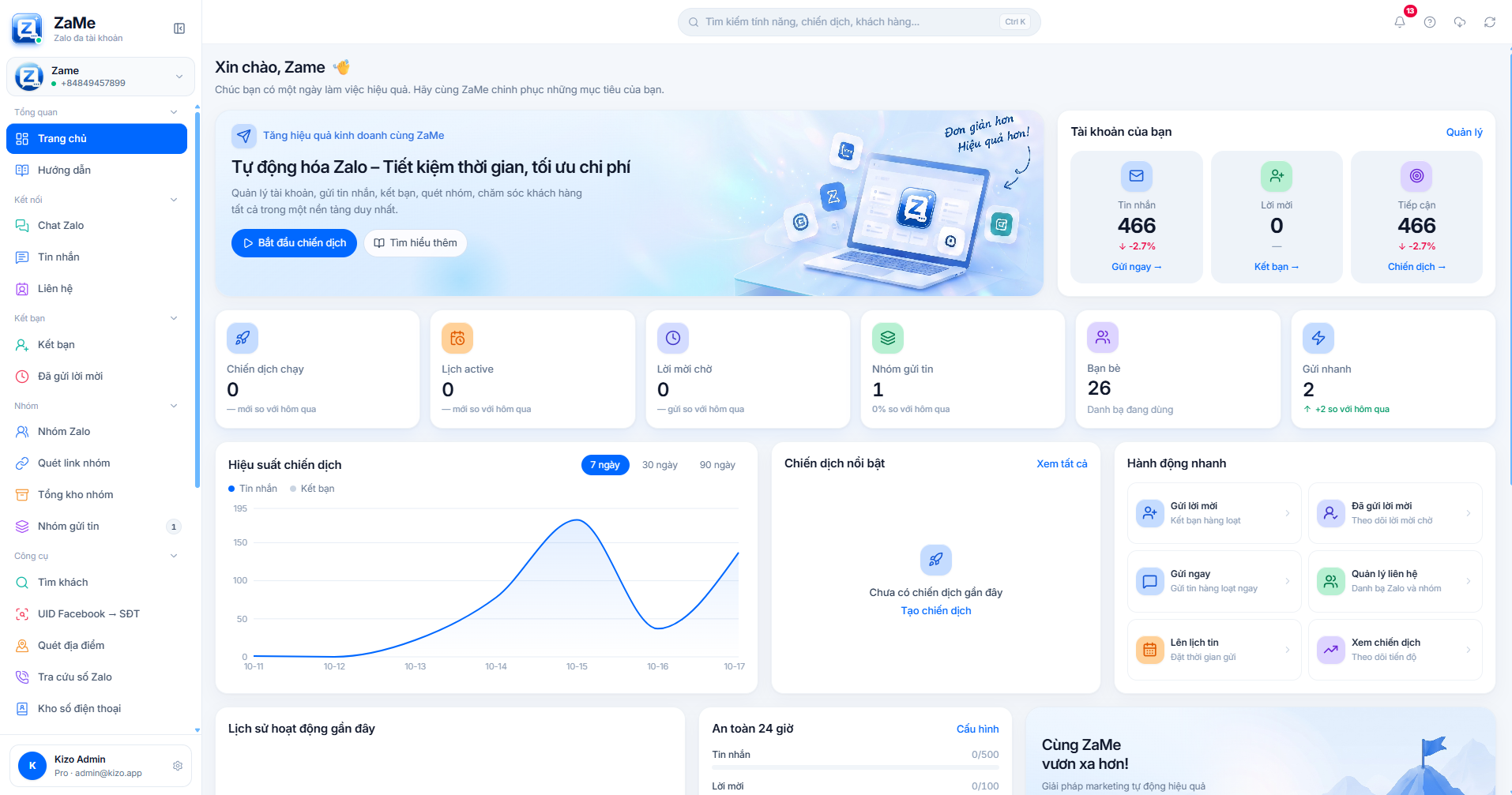Viewport: 1512px width, 795px height.
Task: Click the cloud download icon in header
Action: (1460, 22)
